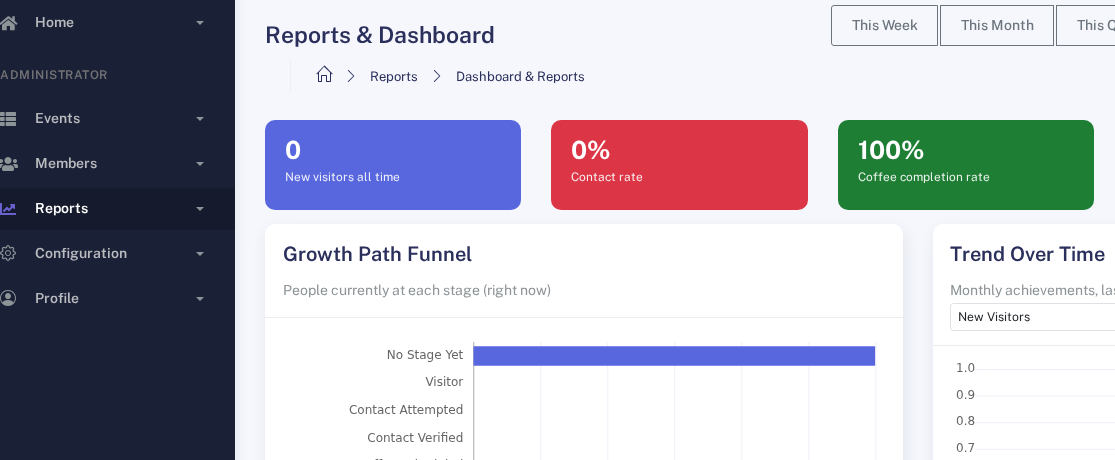Click the ADMINISTRATOR section label

coord(54,75)
